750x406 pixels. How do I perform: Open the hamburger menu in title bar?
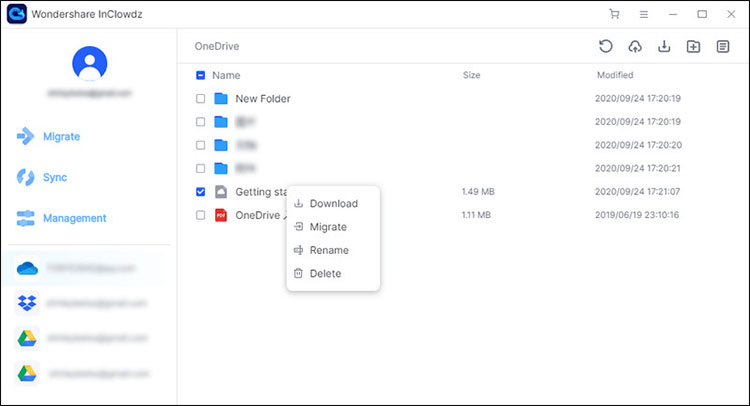point(644,14)
